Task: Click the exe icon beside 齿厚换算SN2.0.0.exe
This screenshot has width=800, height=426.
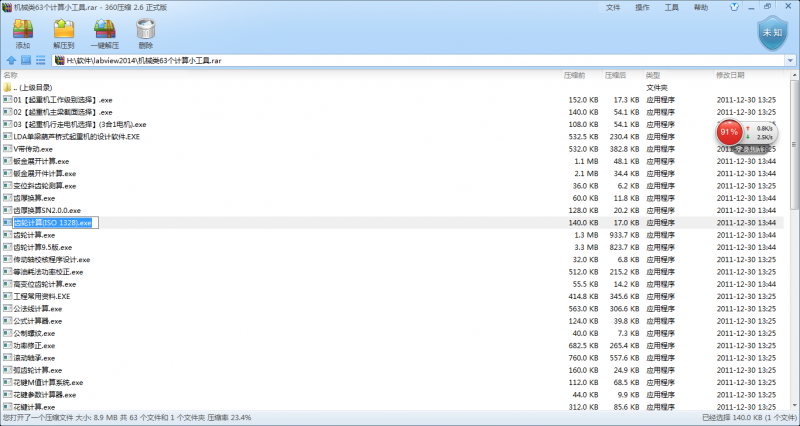Action: point(7,210)
